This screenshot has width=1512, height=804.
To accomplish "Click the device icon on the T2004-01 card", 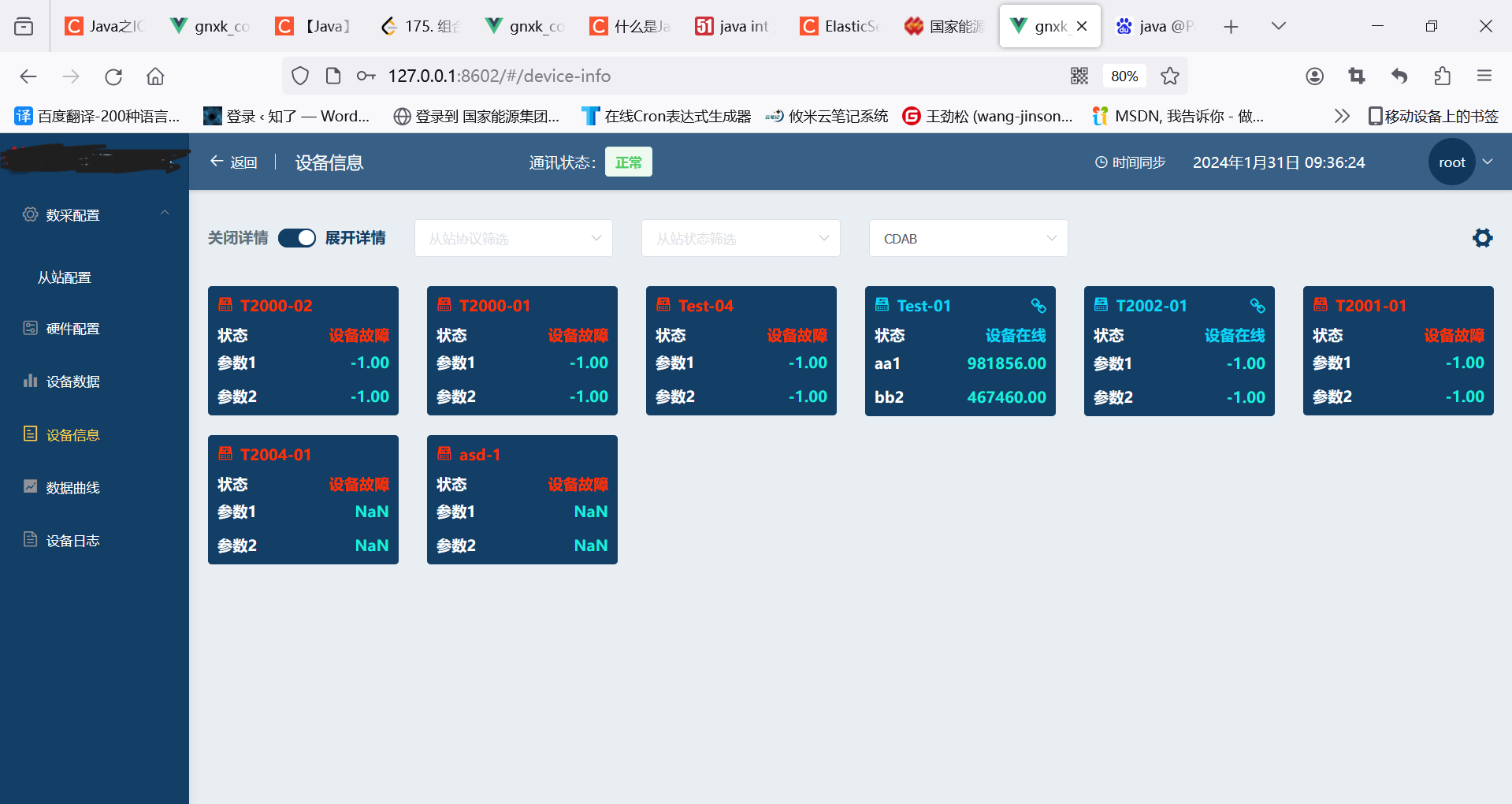I will [225, 453].
